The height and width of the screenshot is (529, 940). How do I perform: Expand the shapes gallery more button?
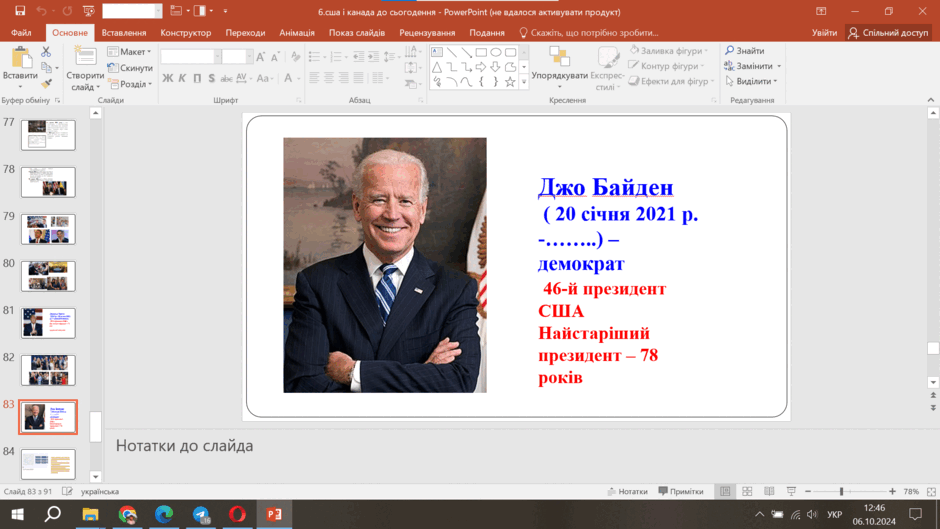click(524, 82)
